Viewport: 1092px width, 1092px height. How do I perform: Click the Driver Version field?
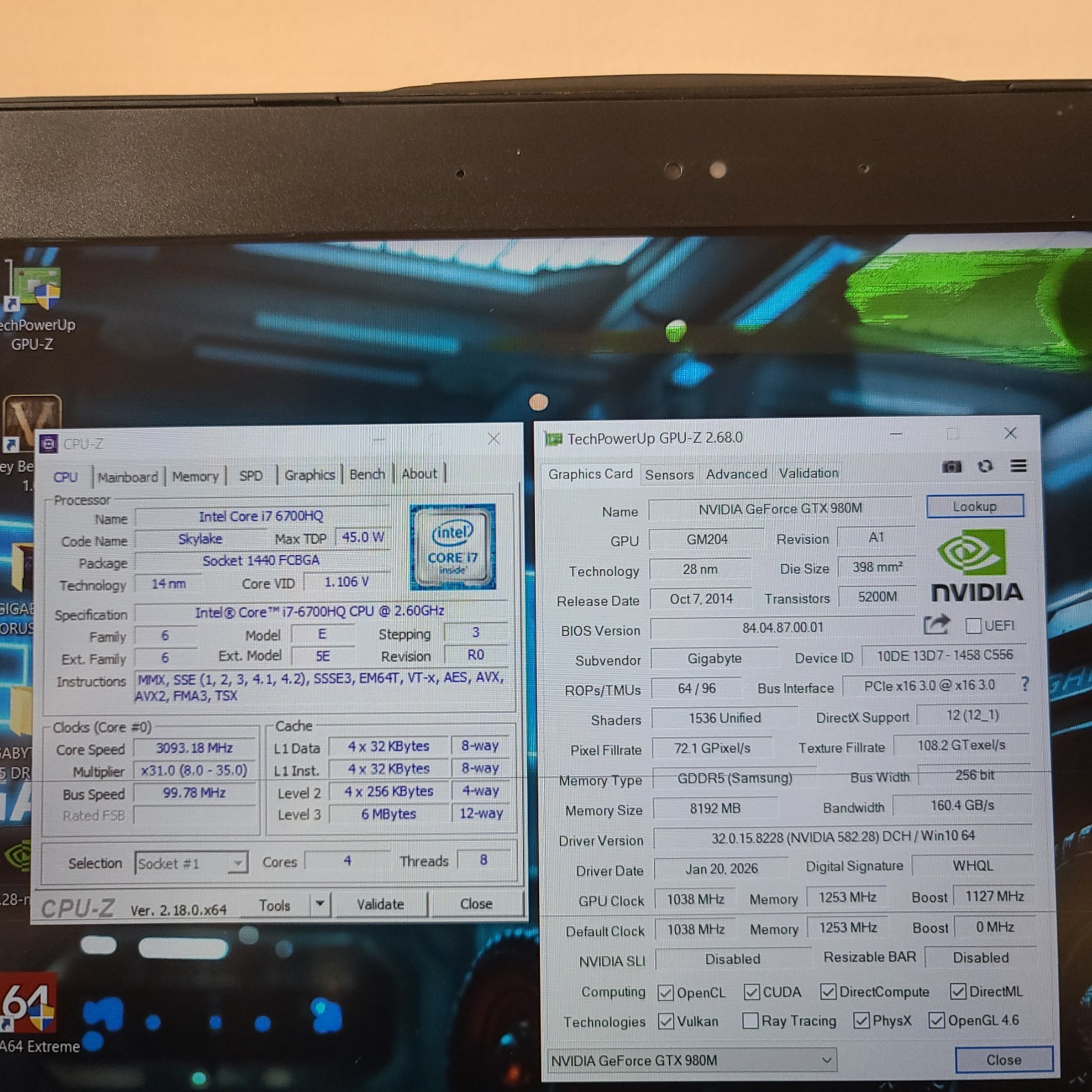point(843,837)
